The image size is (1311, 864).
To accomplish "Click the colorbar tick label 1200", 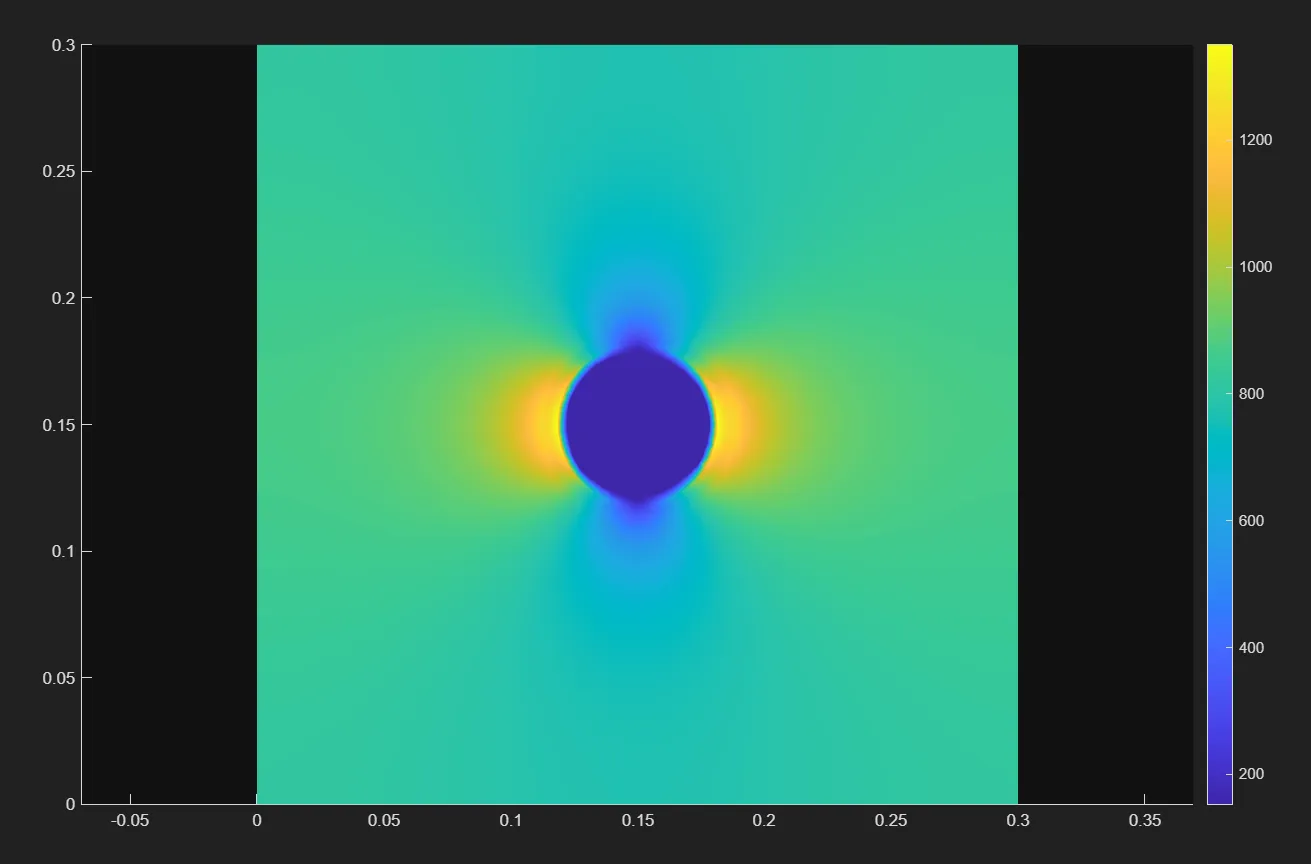I will 1254,140.
